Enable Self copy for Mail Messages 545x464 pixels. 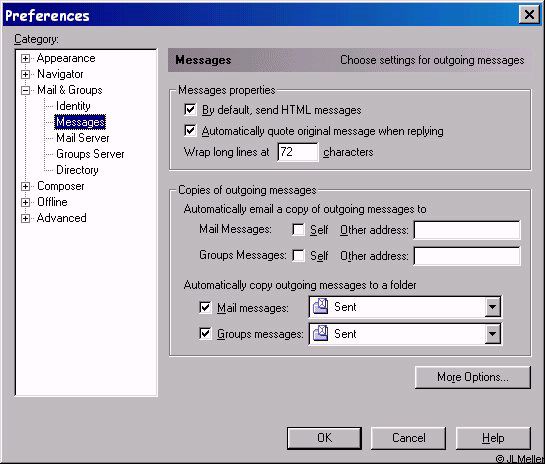[298, 229]
